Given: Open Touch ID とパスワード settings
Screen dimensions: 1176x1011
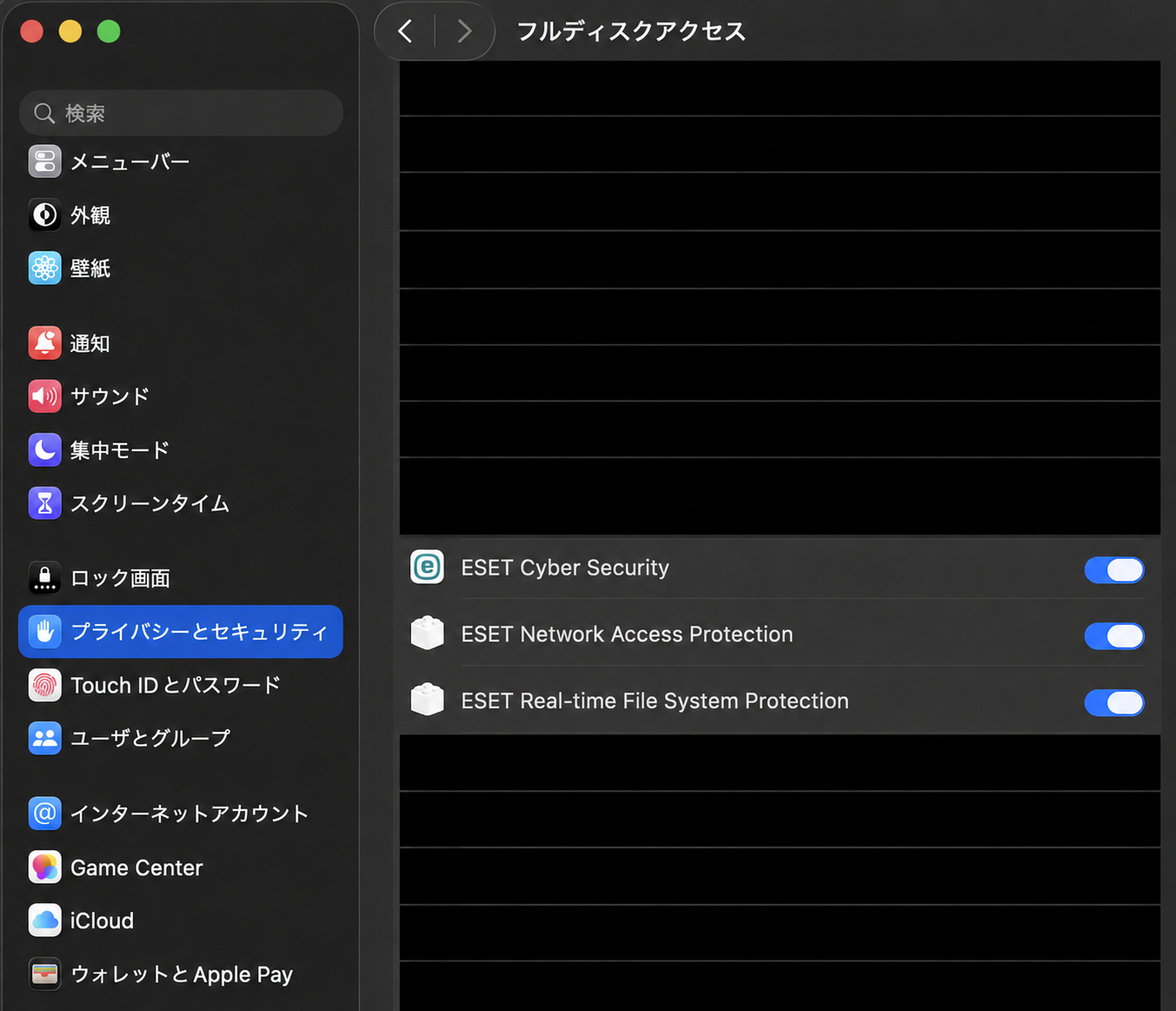Looking at the screenshot, I should coord(176,685).
